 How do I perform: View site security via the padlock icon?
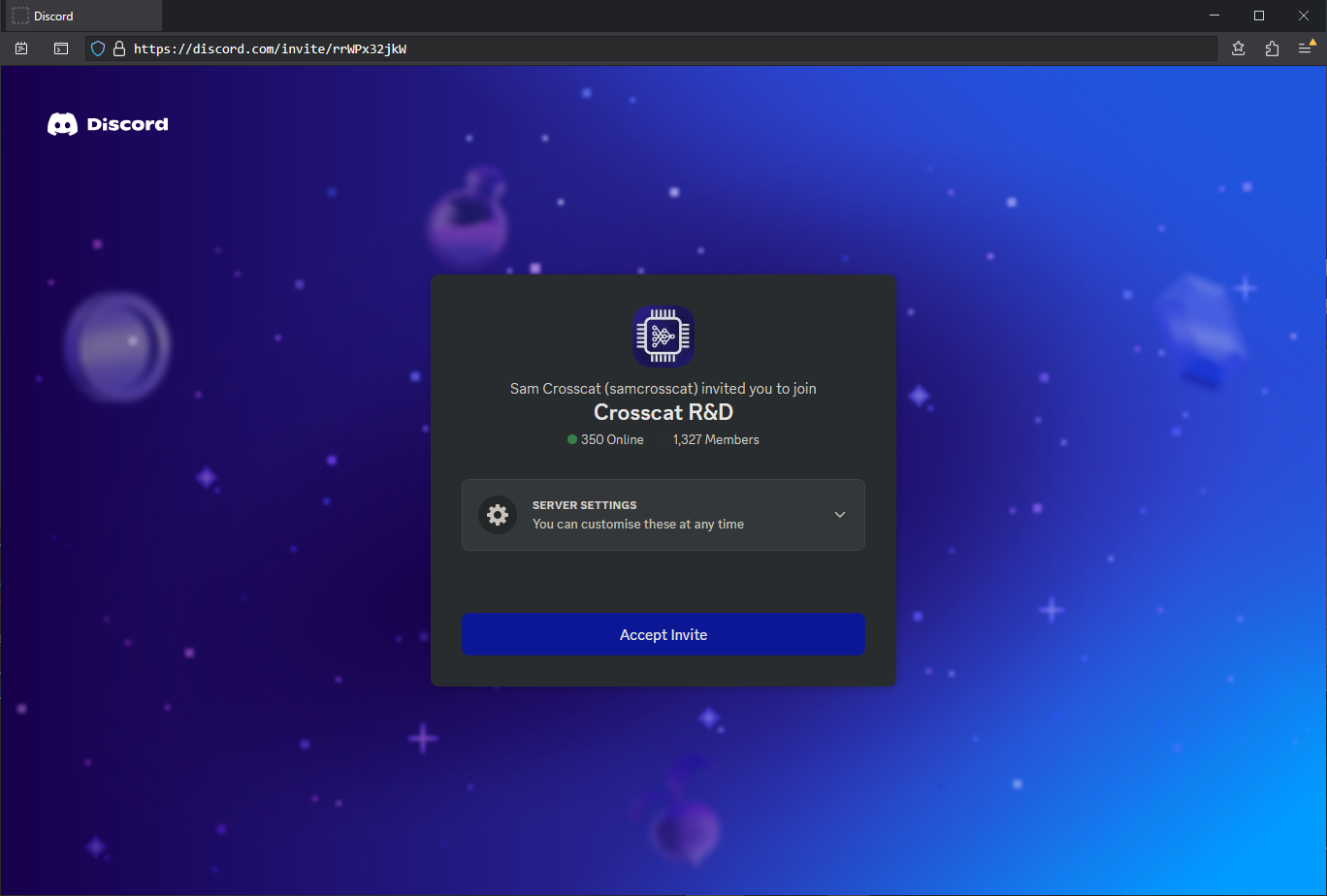pos(119,48)
